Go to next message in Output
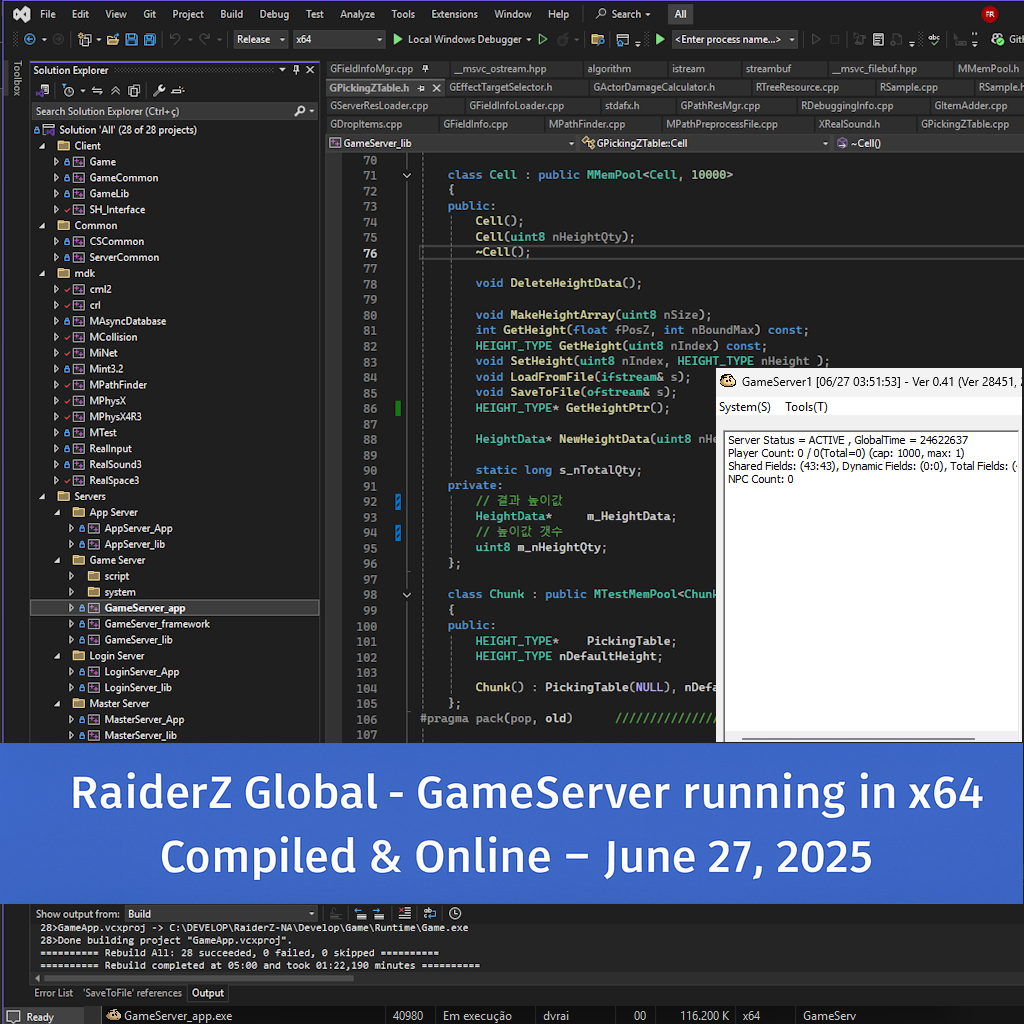This screenshot has height=1024, width=1024. [x=379, y=914]
